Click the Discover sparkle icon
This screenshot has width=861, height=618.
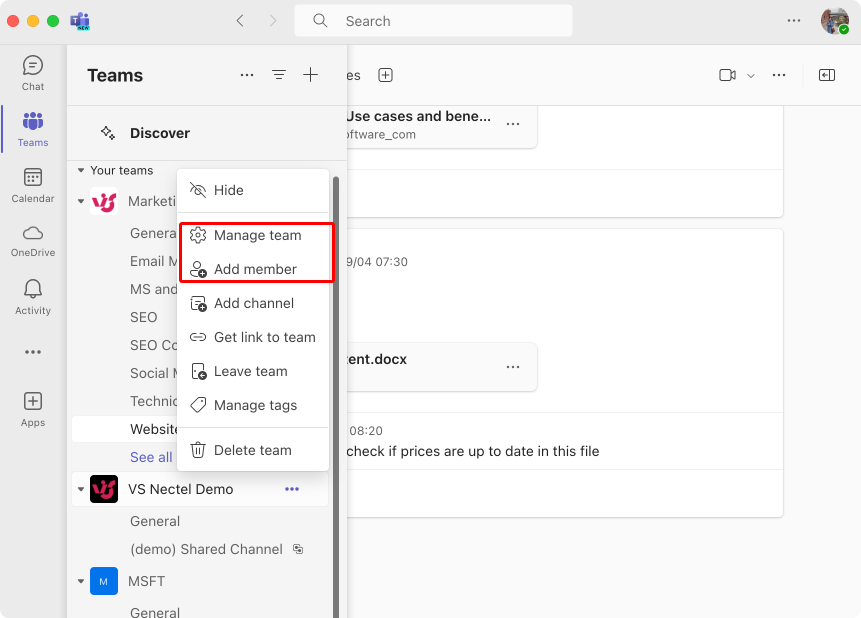[108, 133]
